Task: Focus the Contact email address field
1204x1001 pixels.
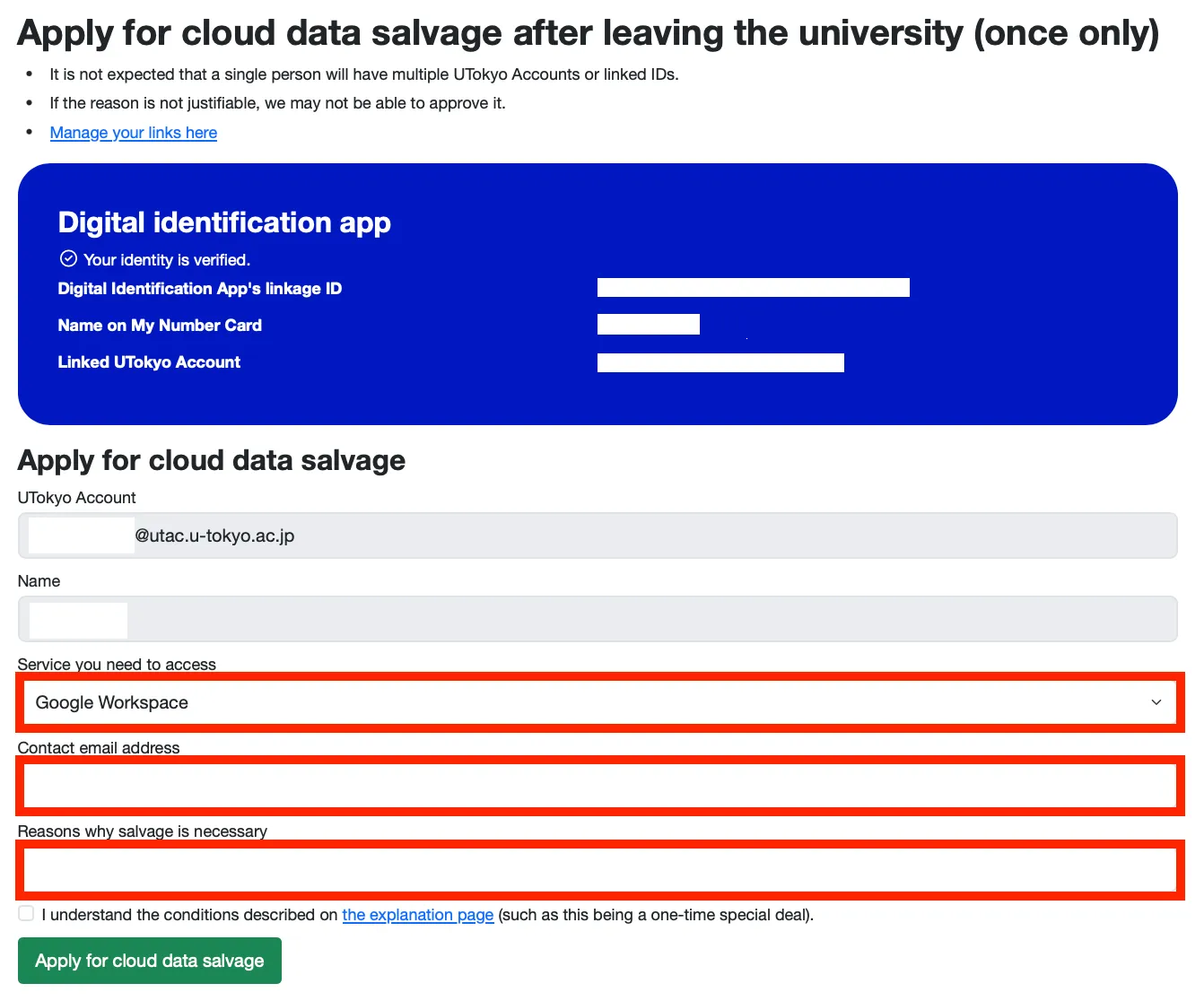Action: click(599, 786)
